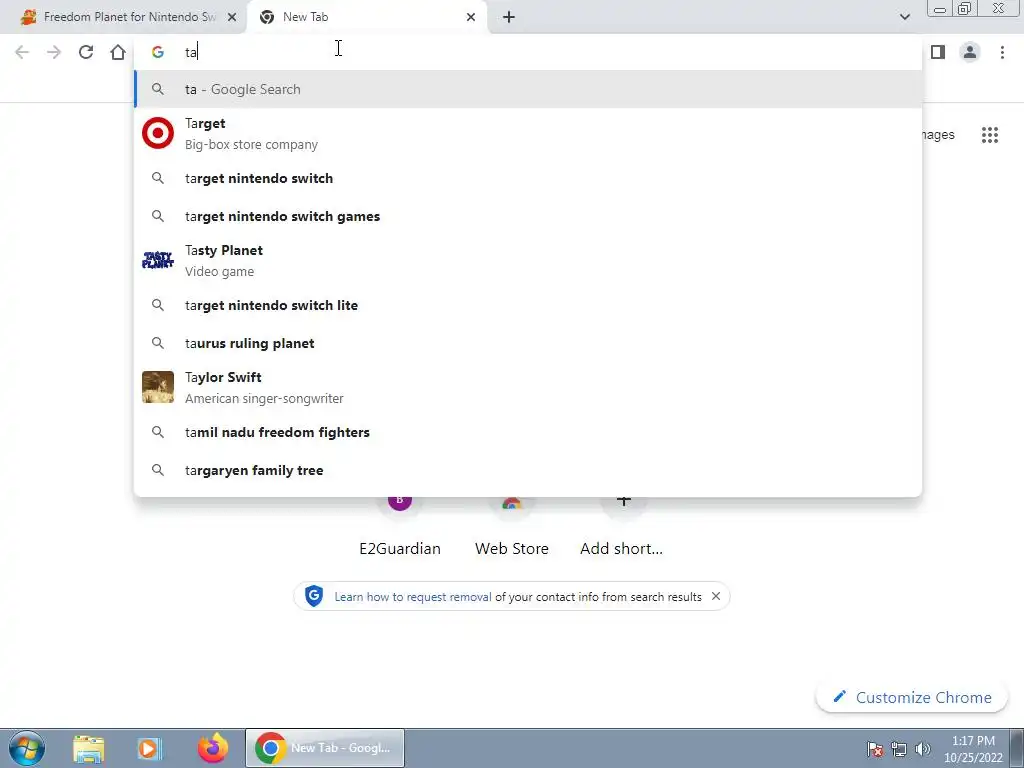
Task: Click the volume speaker tray icon
Action: (922, 749)
